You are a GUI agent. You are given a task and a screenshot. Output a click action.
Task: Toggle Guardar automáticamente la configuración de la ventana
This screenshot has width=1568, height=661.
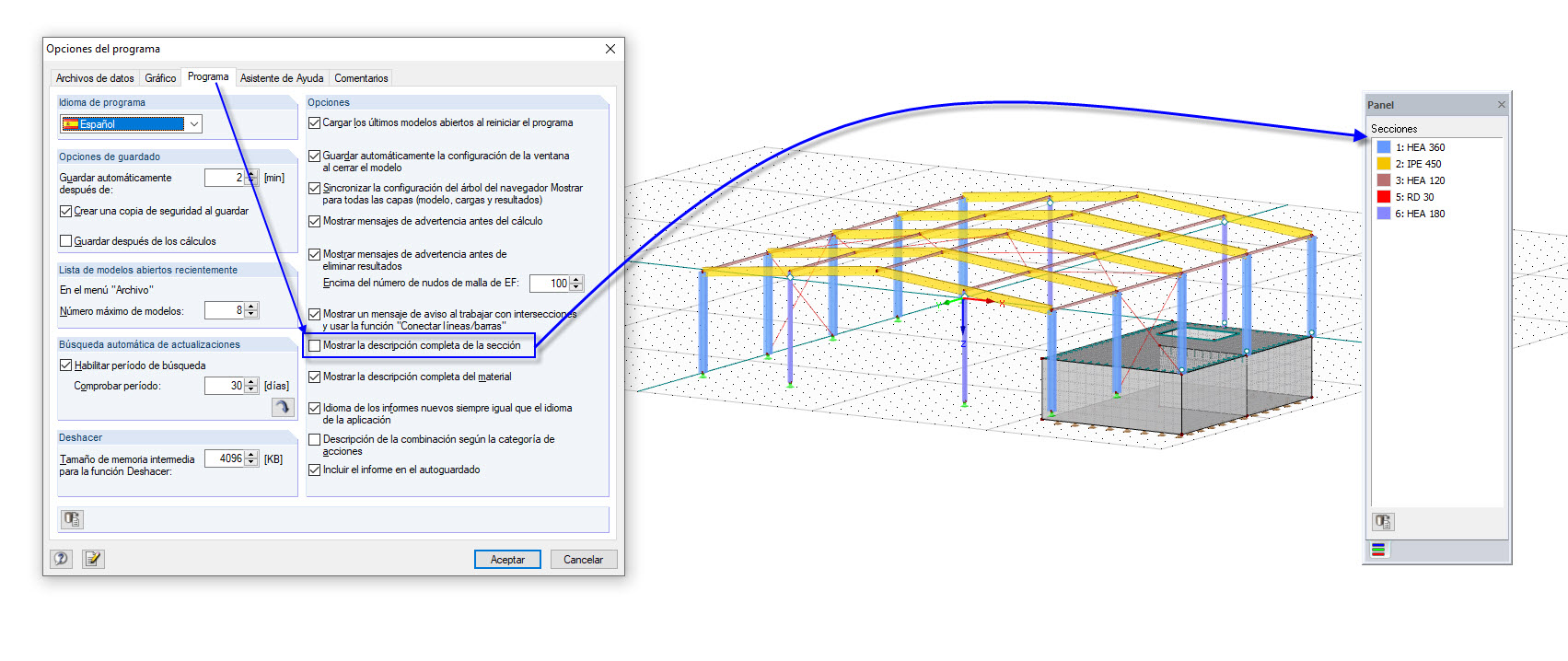point(315,156)
